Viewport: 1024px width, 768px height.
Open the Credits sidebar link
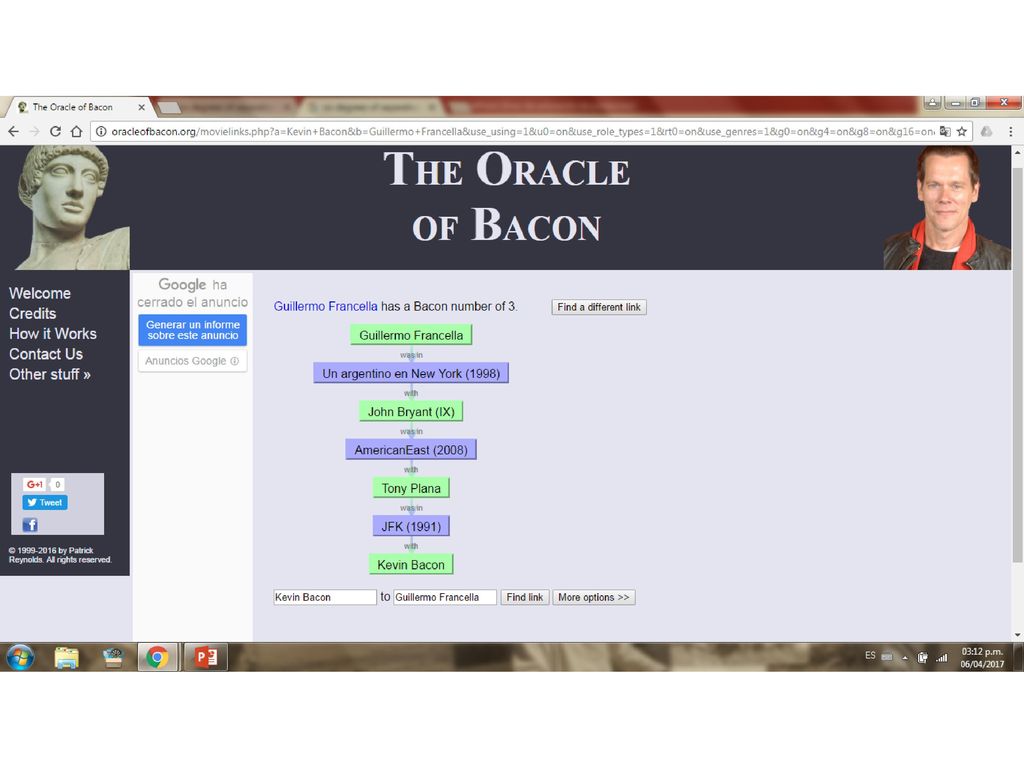pyautogui.click(x=33, y=313)
